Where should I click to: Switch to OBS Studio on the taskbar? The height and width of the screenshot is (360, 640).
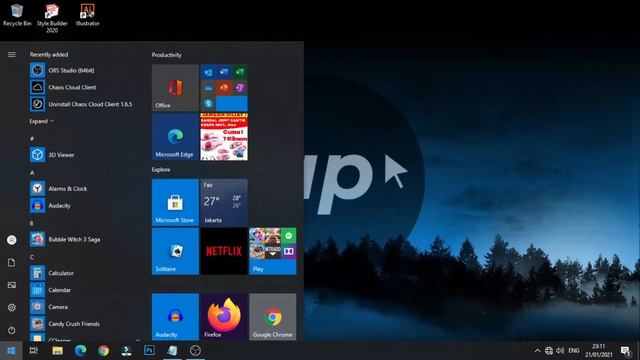point(195,351)
